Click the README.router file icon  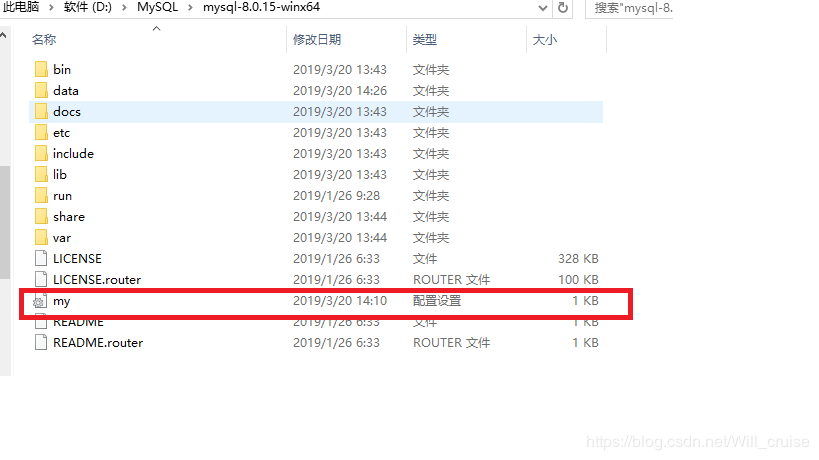41,343
